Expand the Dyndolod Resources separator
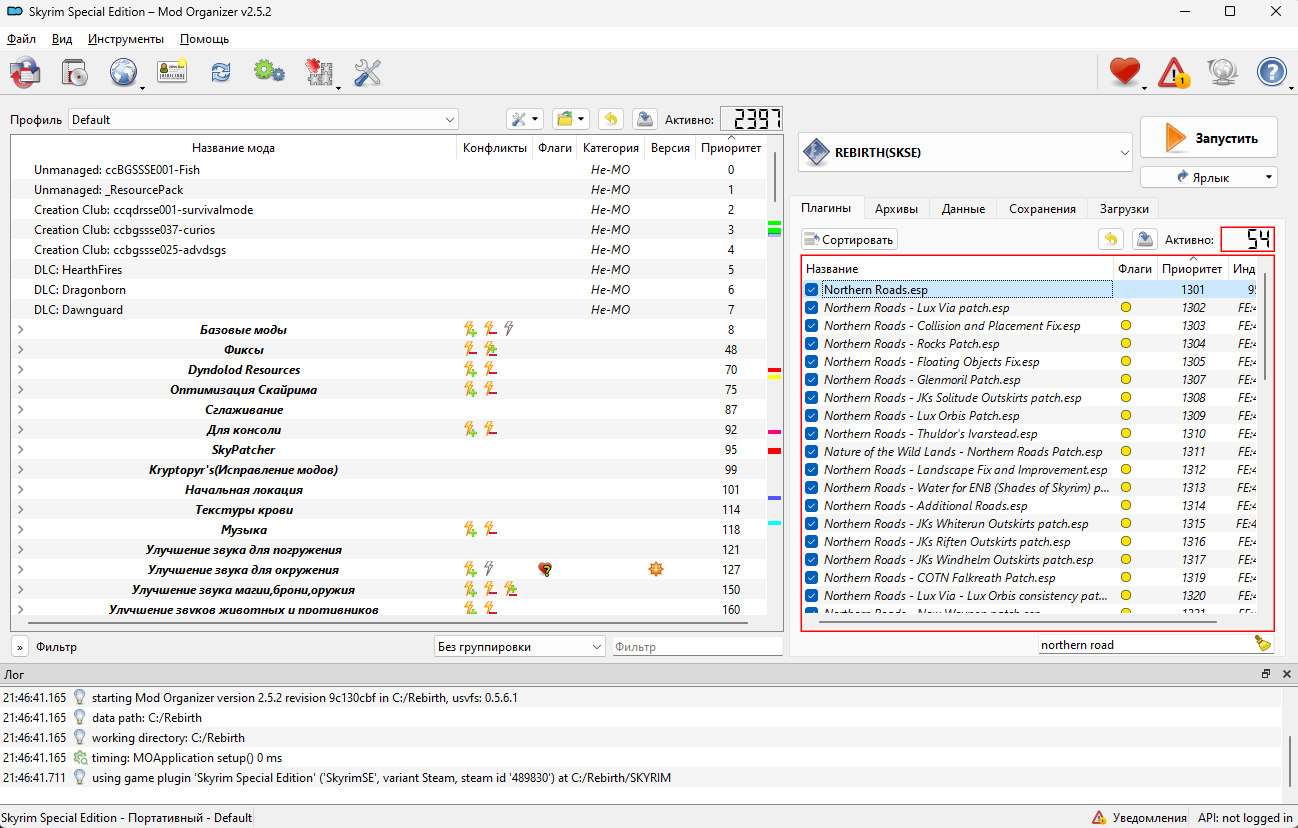Viewport: 1298px width, 828px height. point(20,370)
